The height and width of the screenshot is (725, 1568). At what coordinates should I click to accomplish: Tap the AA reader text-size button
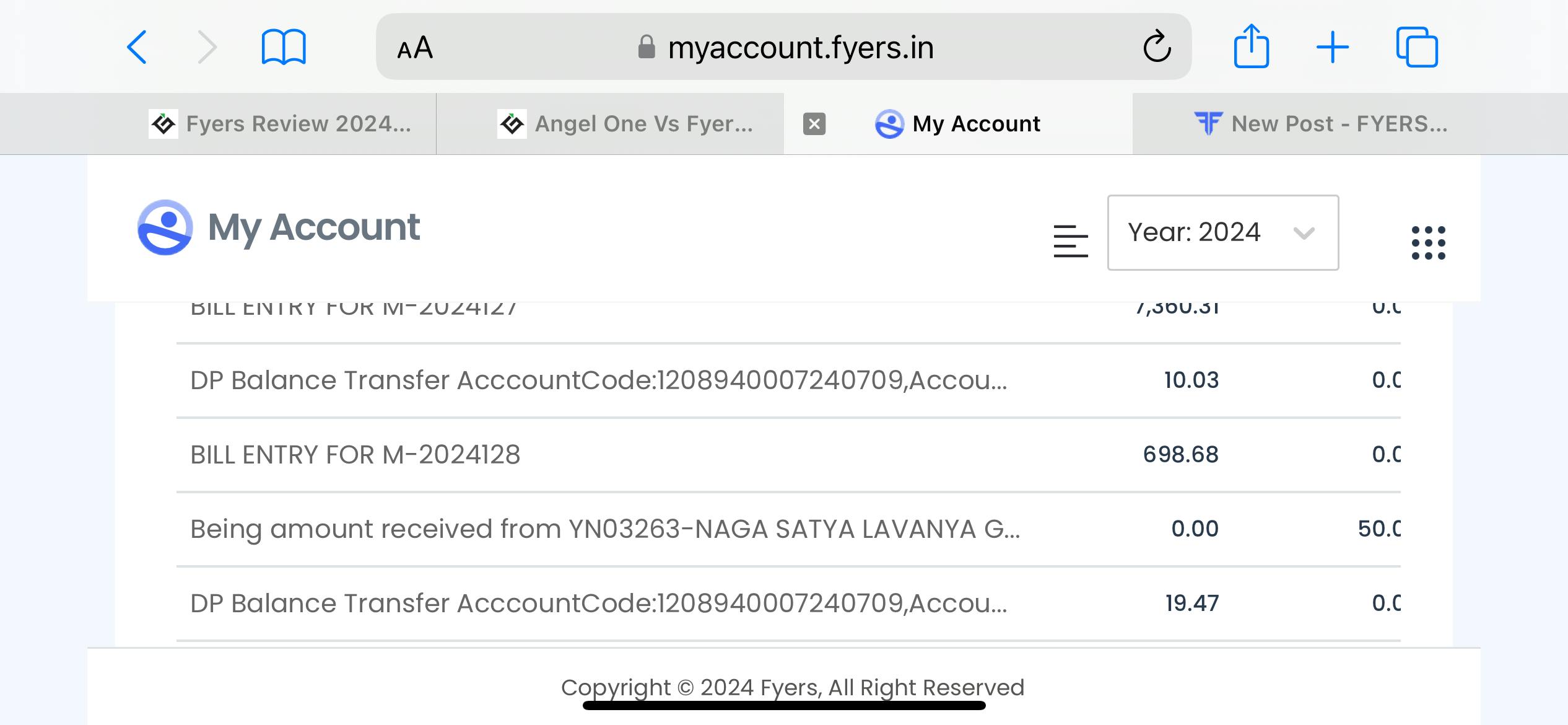click(x=415, y=48)
